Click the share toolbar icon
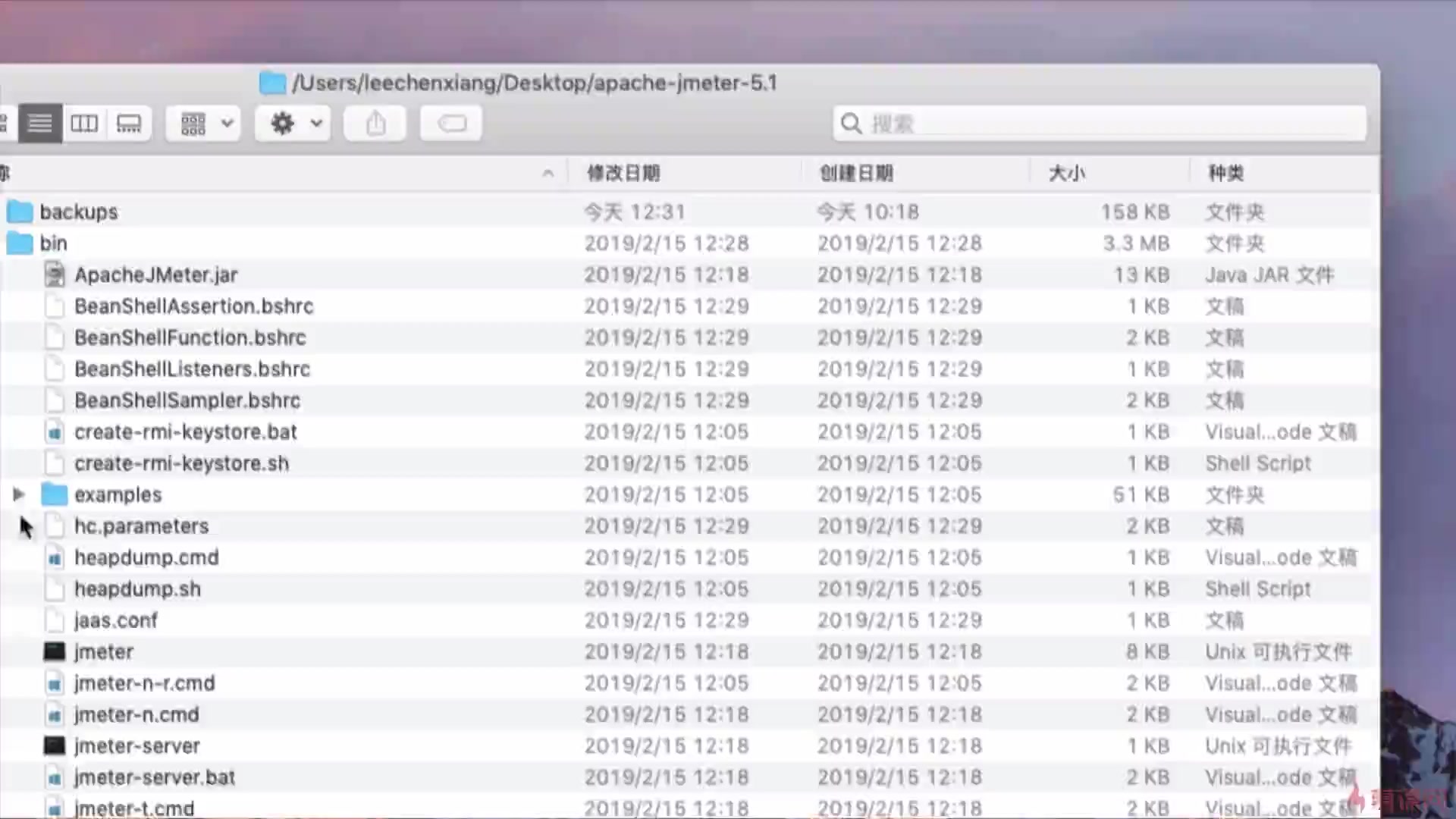 click(x=375, y=124)
